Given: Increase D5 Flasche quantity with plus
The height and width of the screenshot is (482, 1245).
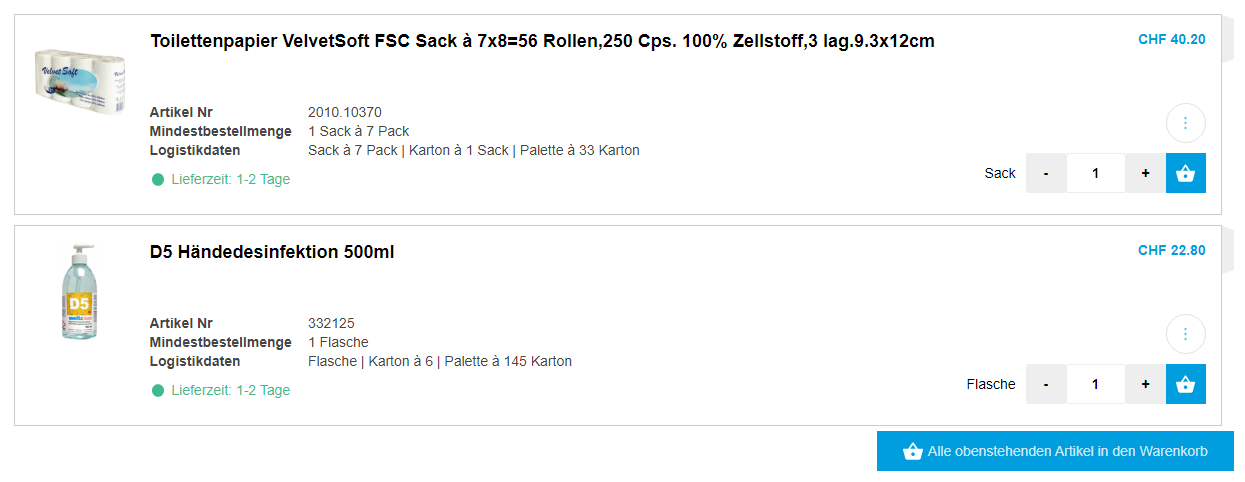Looking at the screenshot, I should pos(1145,384).
